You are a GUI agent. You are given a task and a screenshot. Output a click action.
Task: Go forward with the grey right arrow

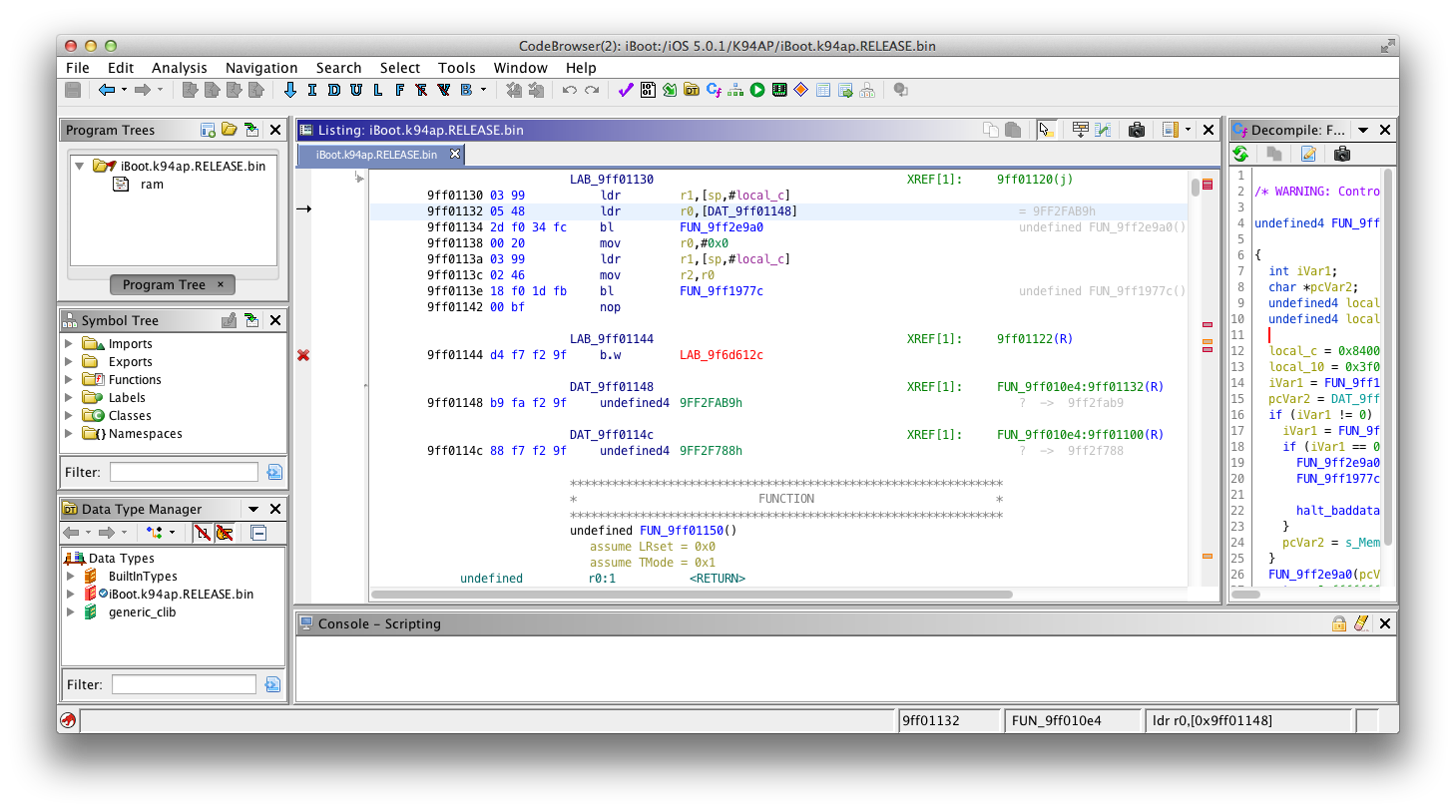(142, 90)
